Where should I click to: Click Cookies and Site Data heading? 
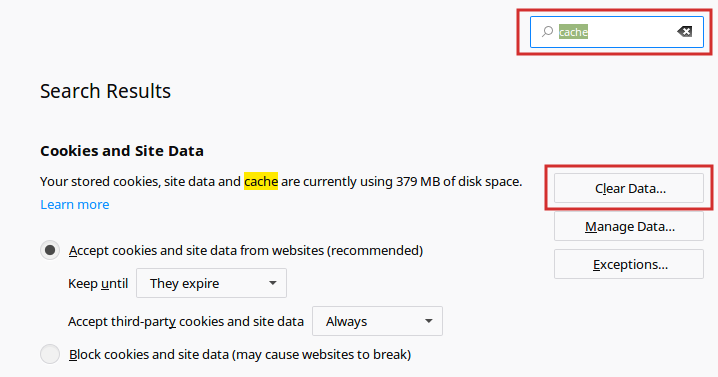click(122, 151)
